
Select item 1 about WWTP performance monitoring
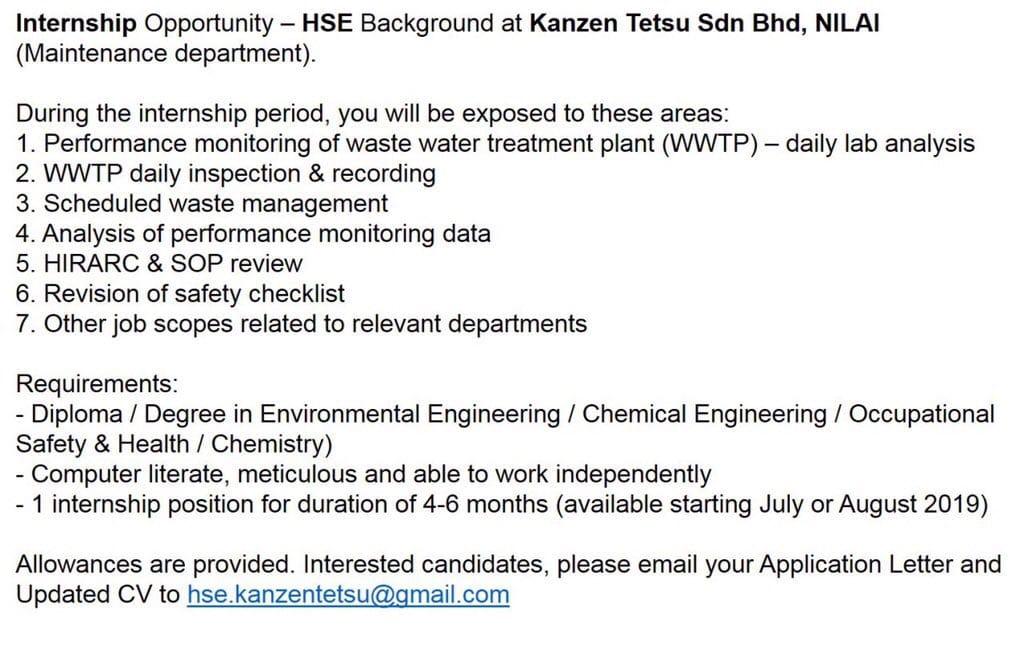coord(495,144)
